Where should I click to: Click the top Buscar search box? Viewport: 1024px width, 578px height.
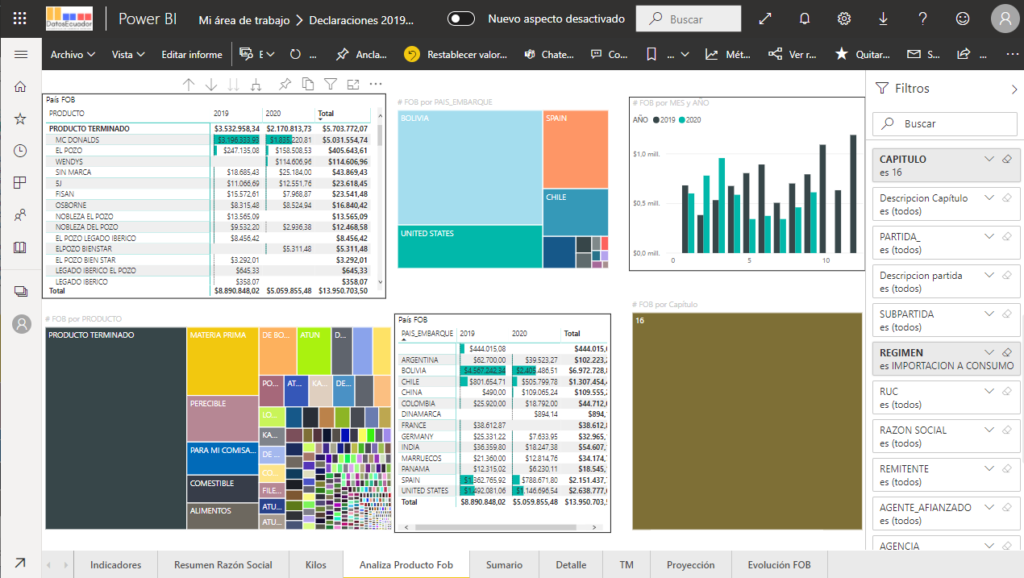pos(688,19)
